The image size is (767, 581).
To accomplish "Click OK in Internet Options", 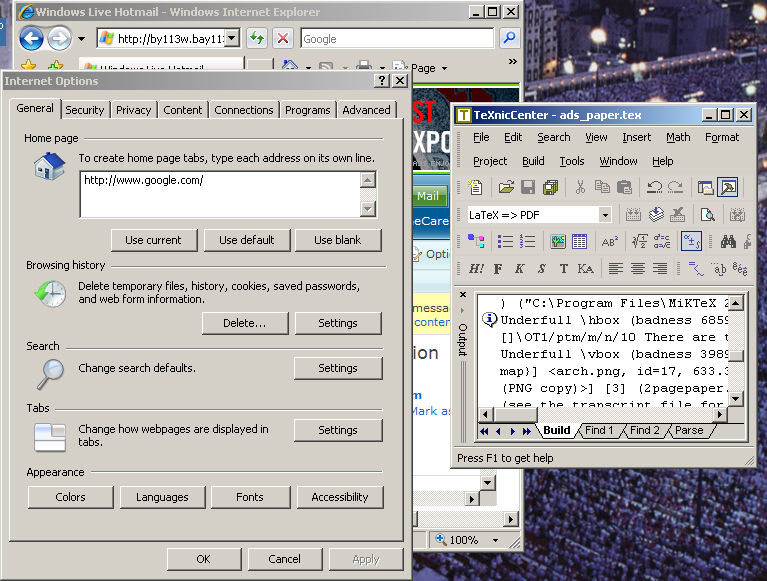I will (203, 559).
